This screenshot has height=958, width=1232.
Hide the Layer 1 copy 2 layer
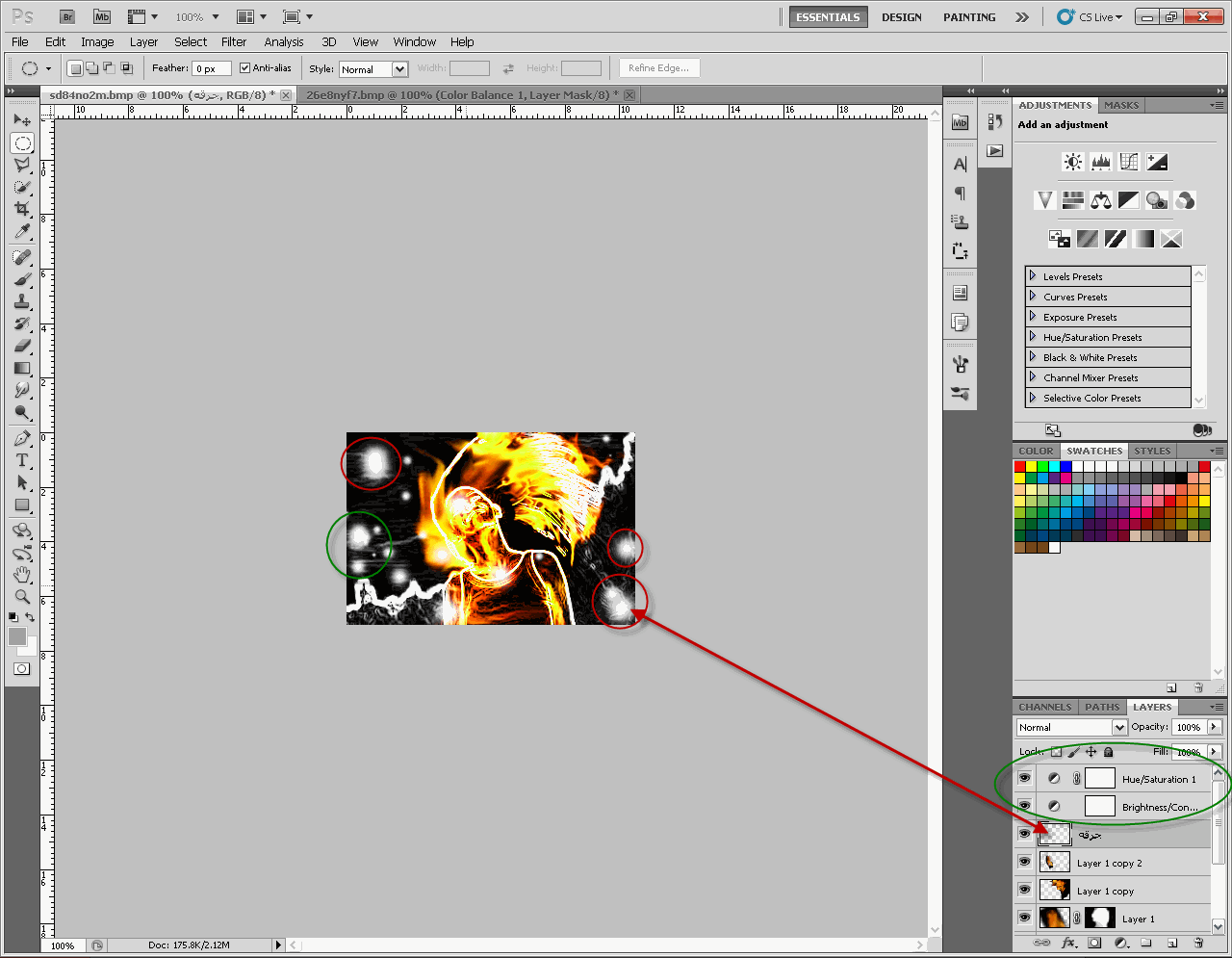pyautogui.click(x=1025, y=862)
